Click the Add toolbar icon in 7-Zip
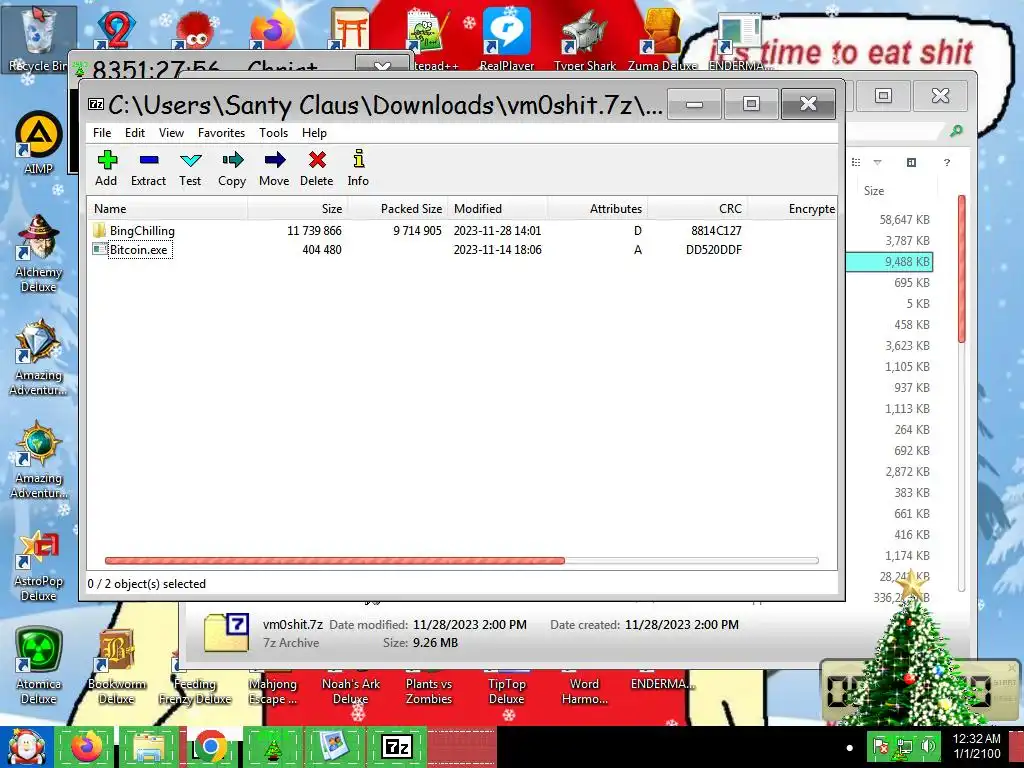Image resolution: width=1024 pixels, height=768 pixels. pos(106,168)
